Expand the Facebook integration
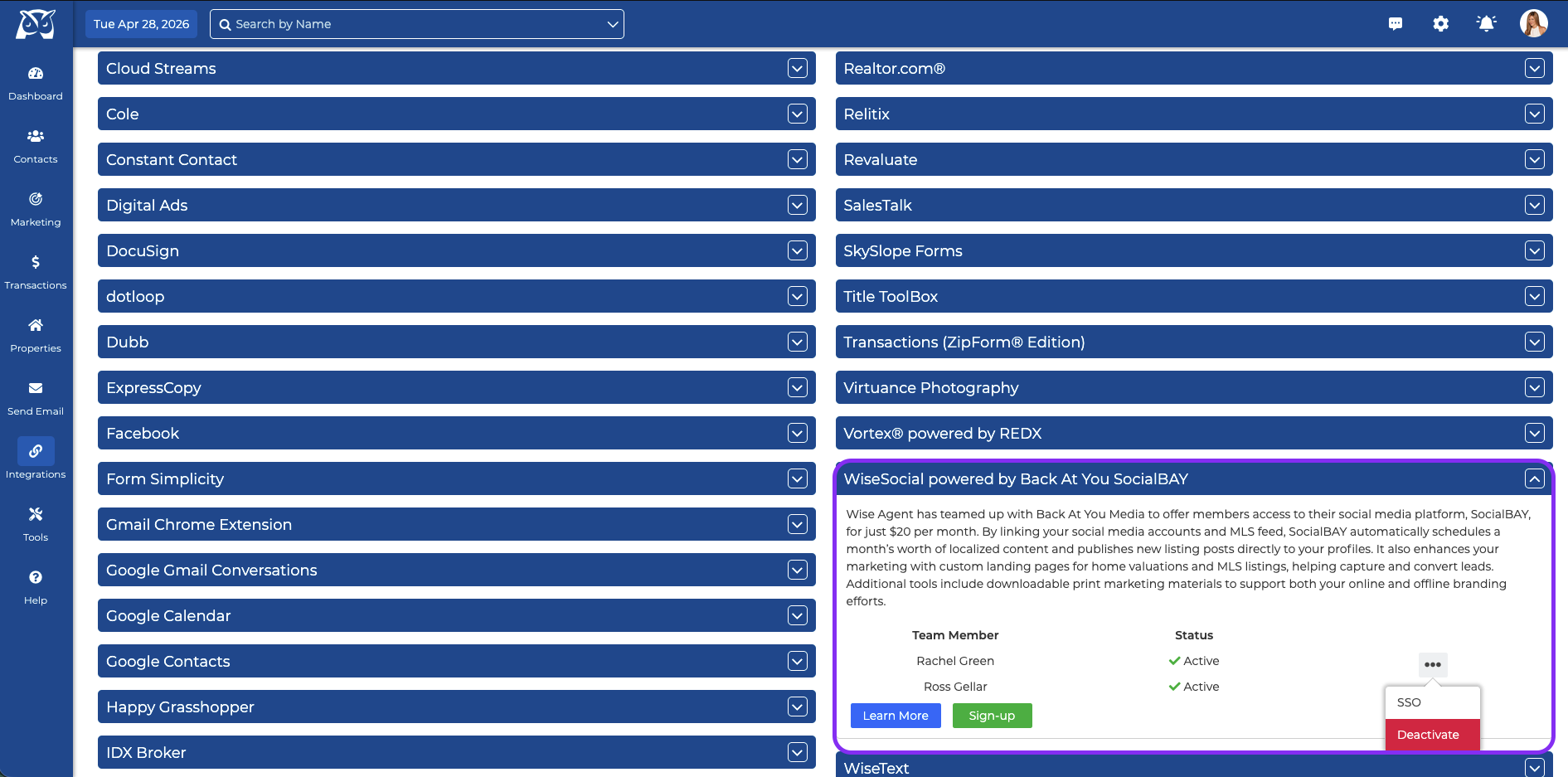The width and height of the screenshot is (1568, 777). [798, 433]
